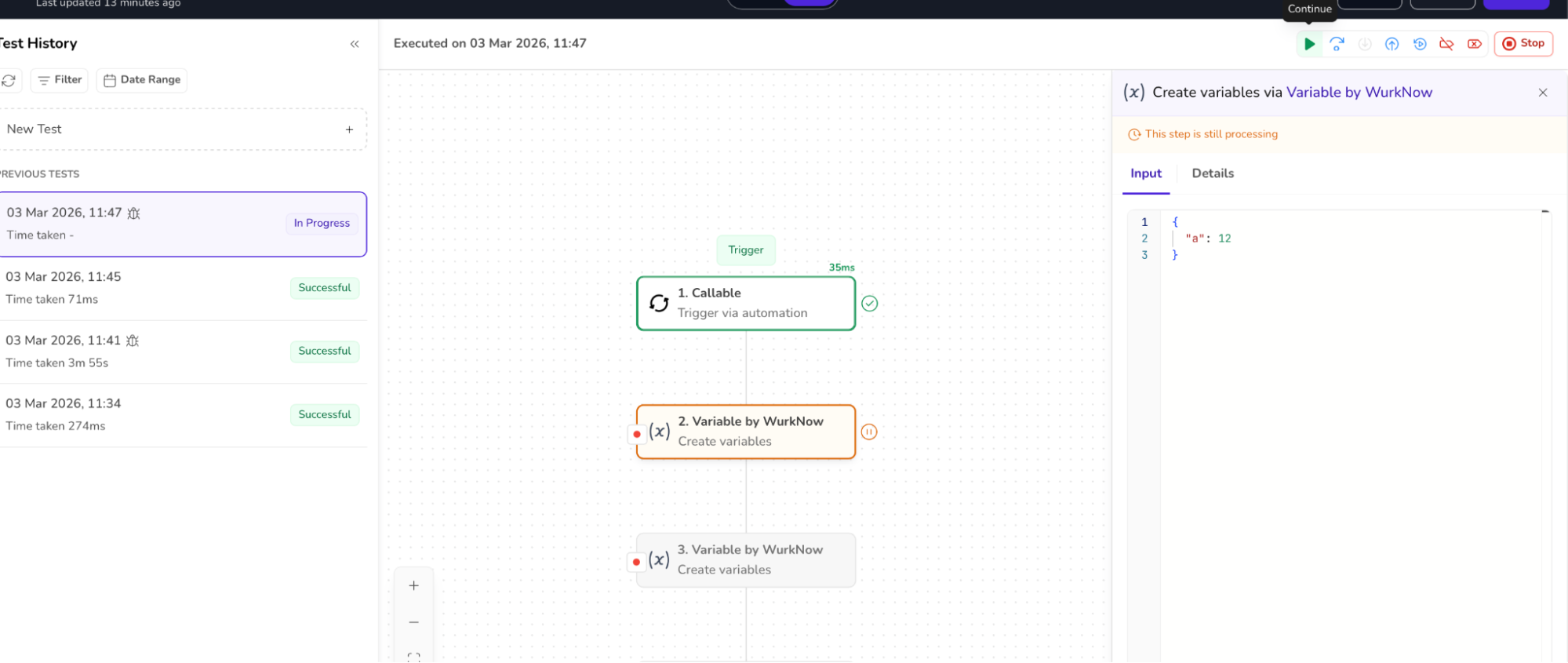Zoom out on the workflow canvas
Image resolution: width=1568 pixels, height=663 pixels.
coord(414,622)
